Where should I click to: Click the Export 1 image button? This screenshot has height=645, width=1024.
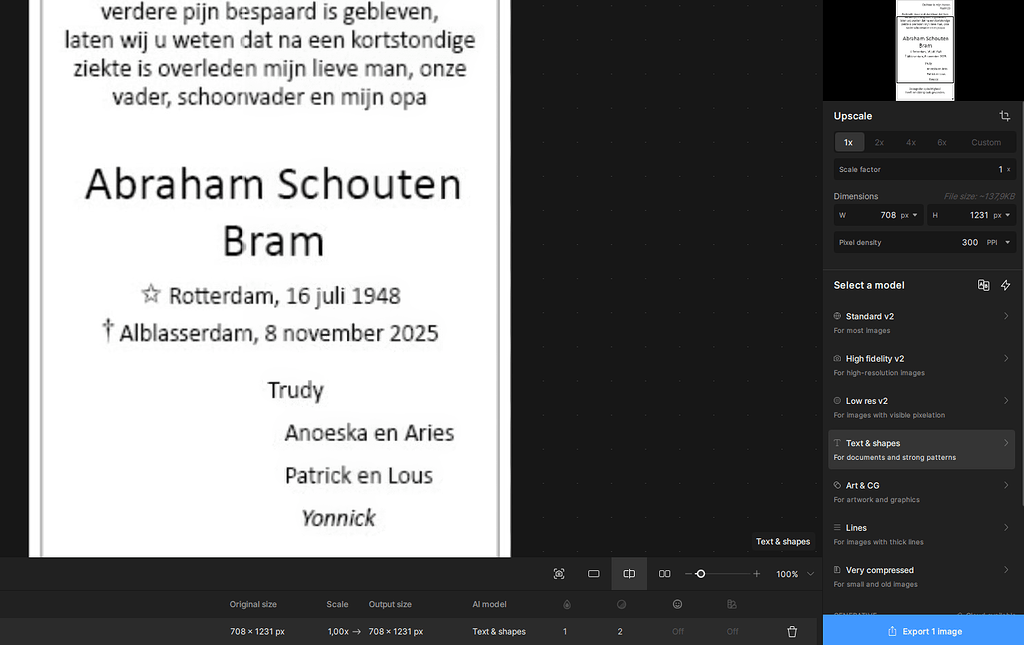(x=923, y=631)
